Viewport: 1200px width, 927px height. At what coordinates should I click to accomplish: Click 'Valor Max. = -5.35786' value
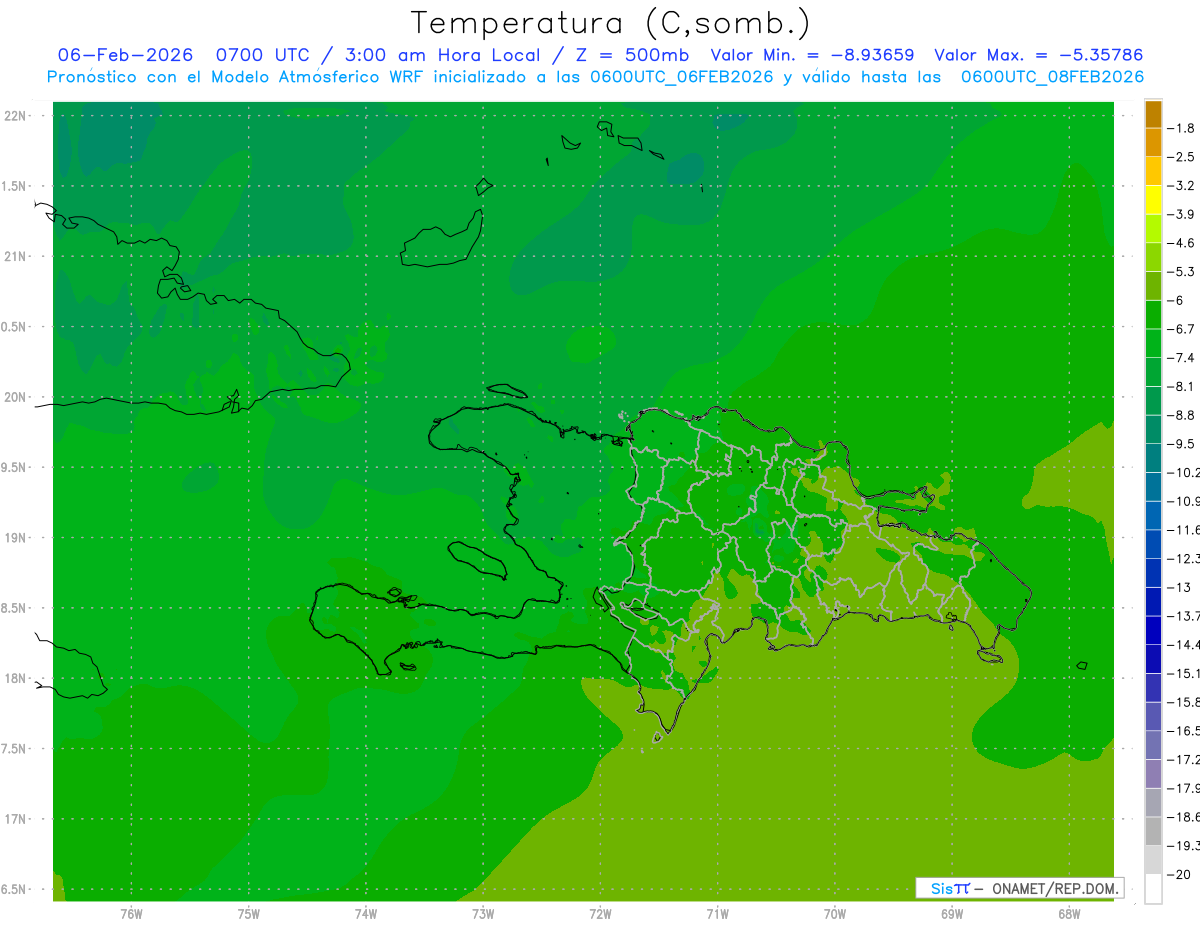[1038, 55]
